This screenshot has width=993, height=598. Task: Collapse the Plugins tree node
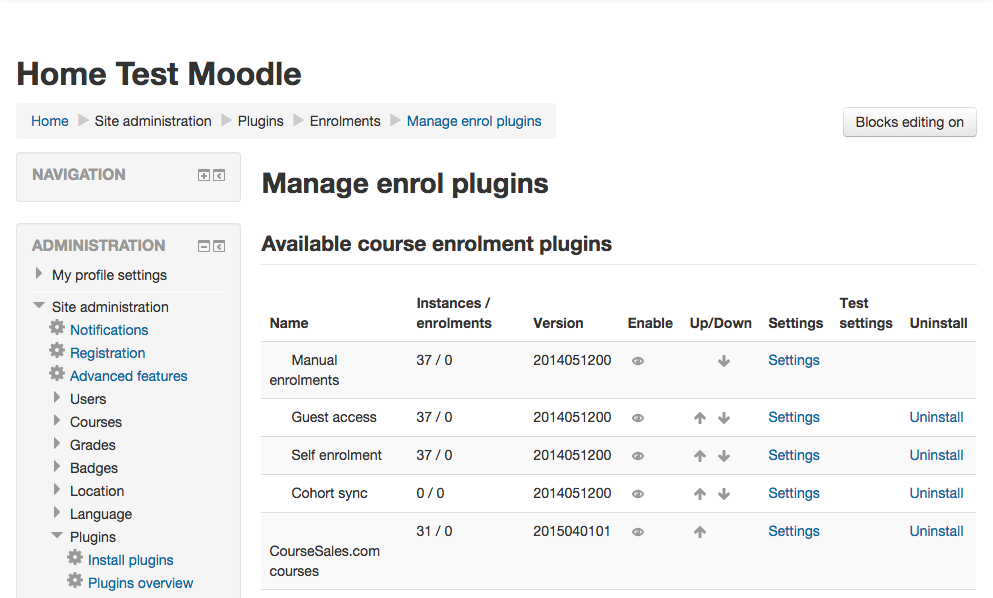click(57, 536)
